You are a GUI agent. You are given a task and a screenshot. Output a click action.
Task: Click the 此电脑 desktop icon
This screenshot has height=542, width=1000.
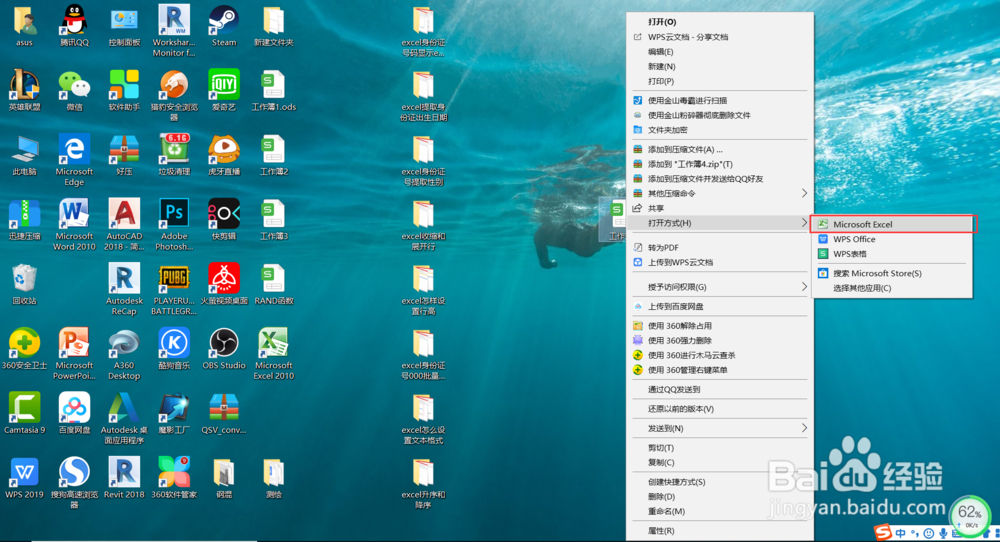point(24,155)
